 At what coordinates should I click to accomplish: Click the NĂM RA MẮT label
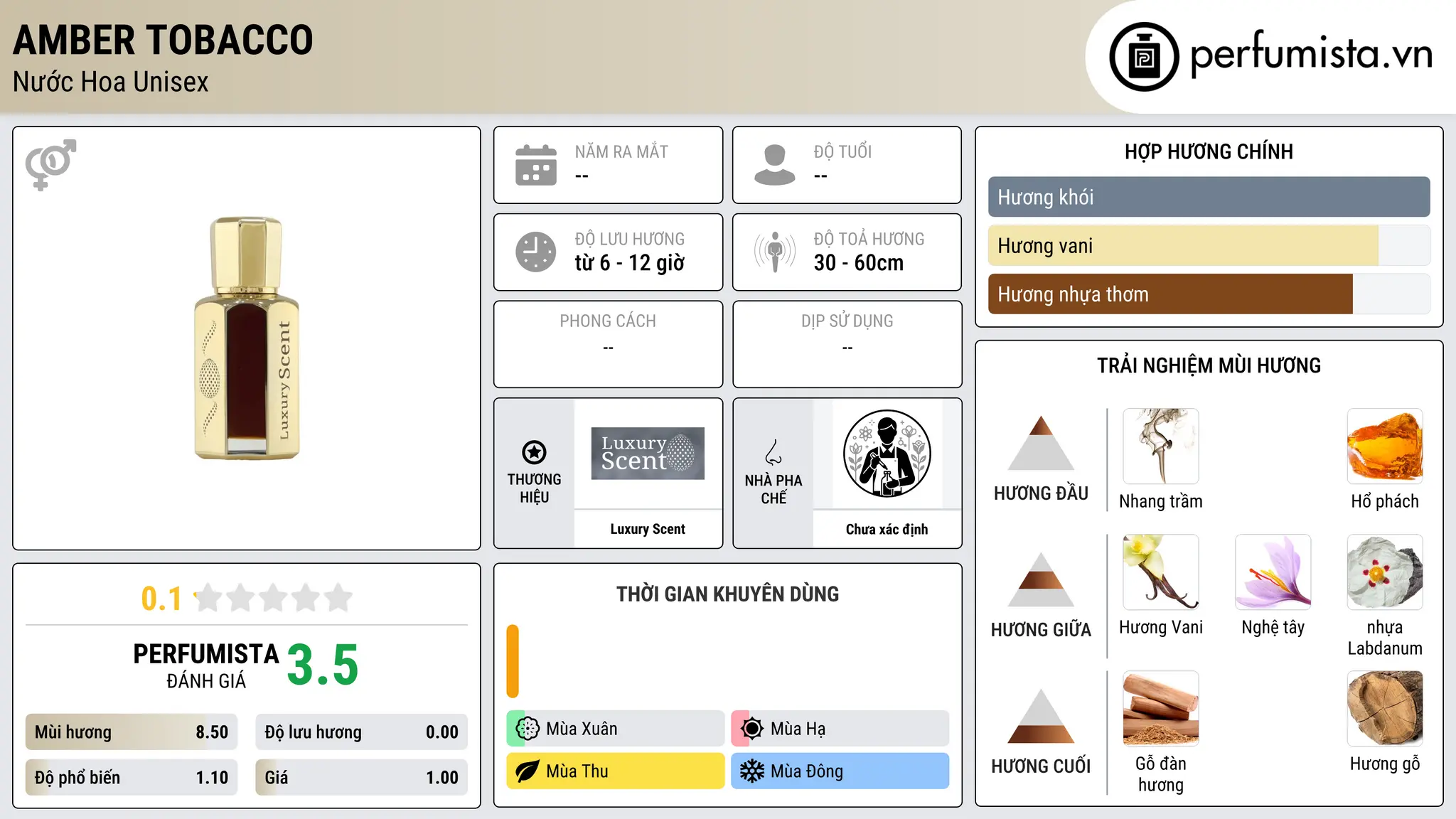621,152
